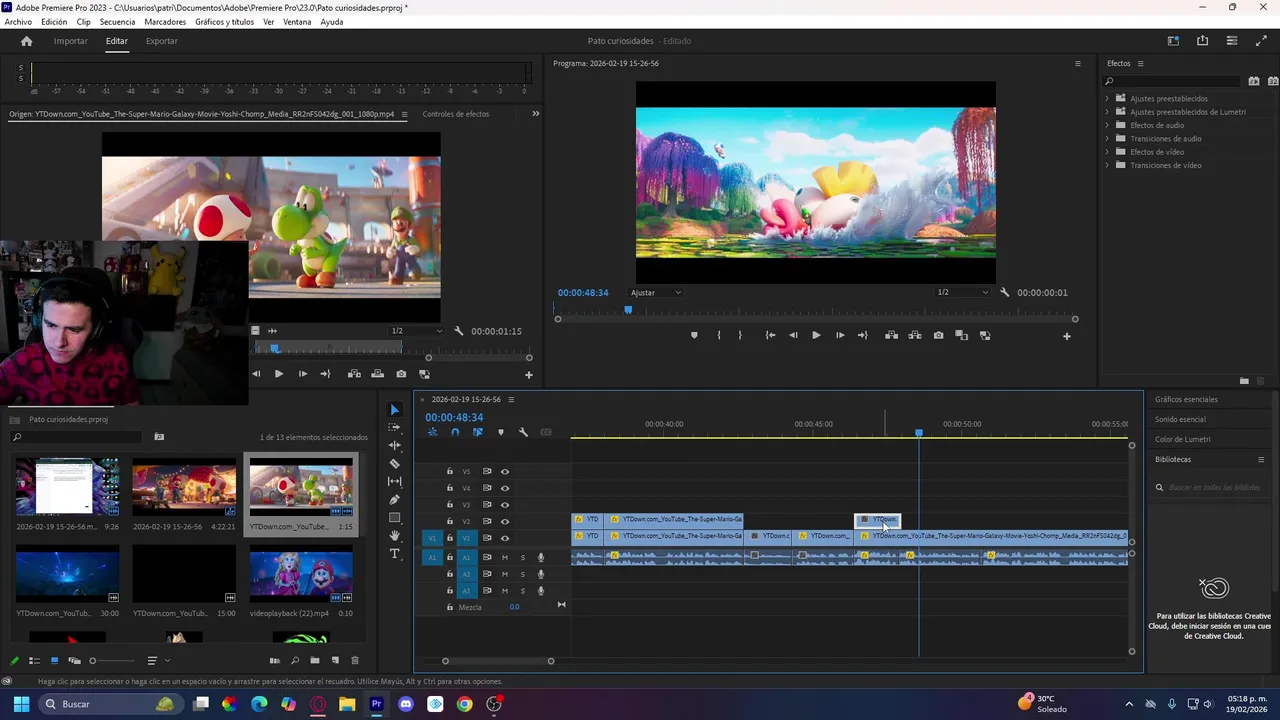Image resolution: width=1280 pixels, height=720 pixels.
Task: Go to In point in Program monitor
Action: coord(770,336)
